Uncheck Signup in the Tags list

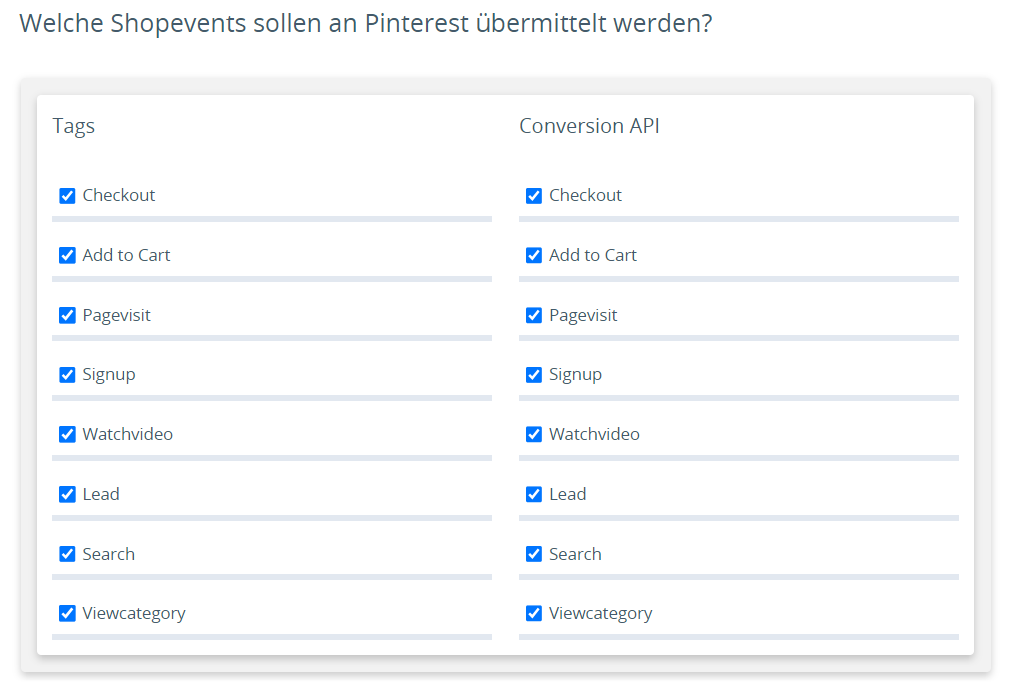67,375
